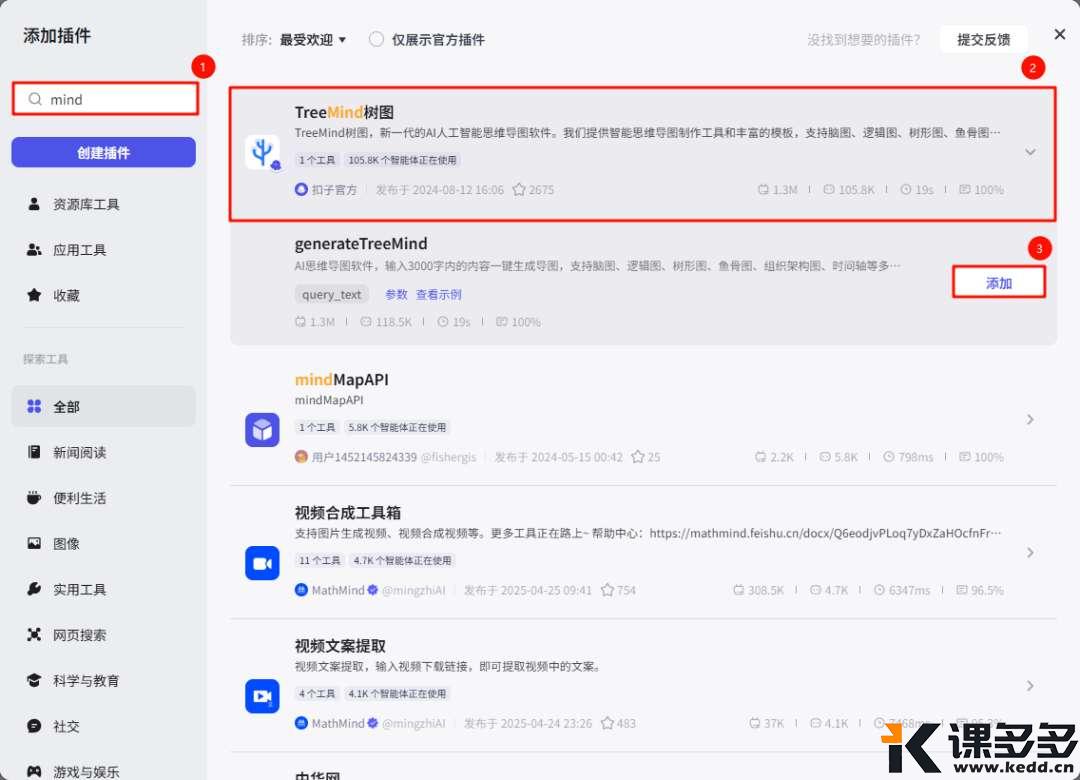The width and height of the screenshot is (1080, 780).
Task: Click the 全部 grid icon
Action: coord(34,407)
